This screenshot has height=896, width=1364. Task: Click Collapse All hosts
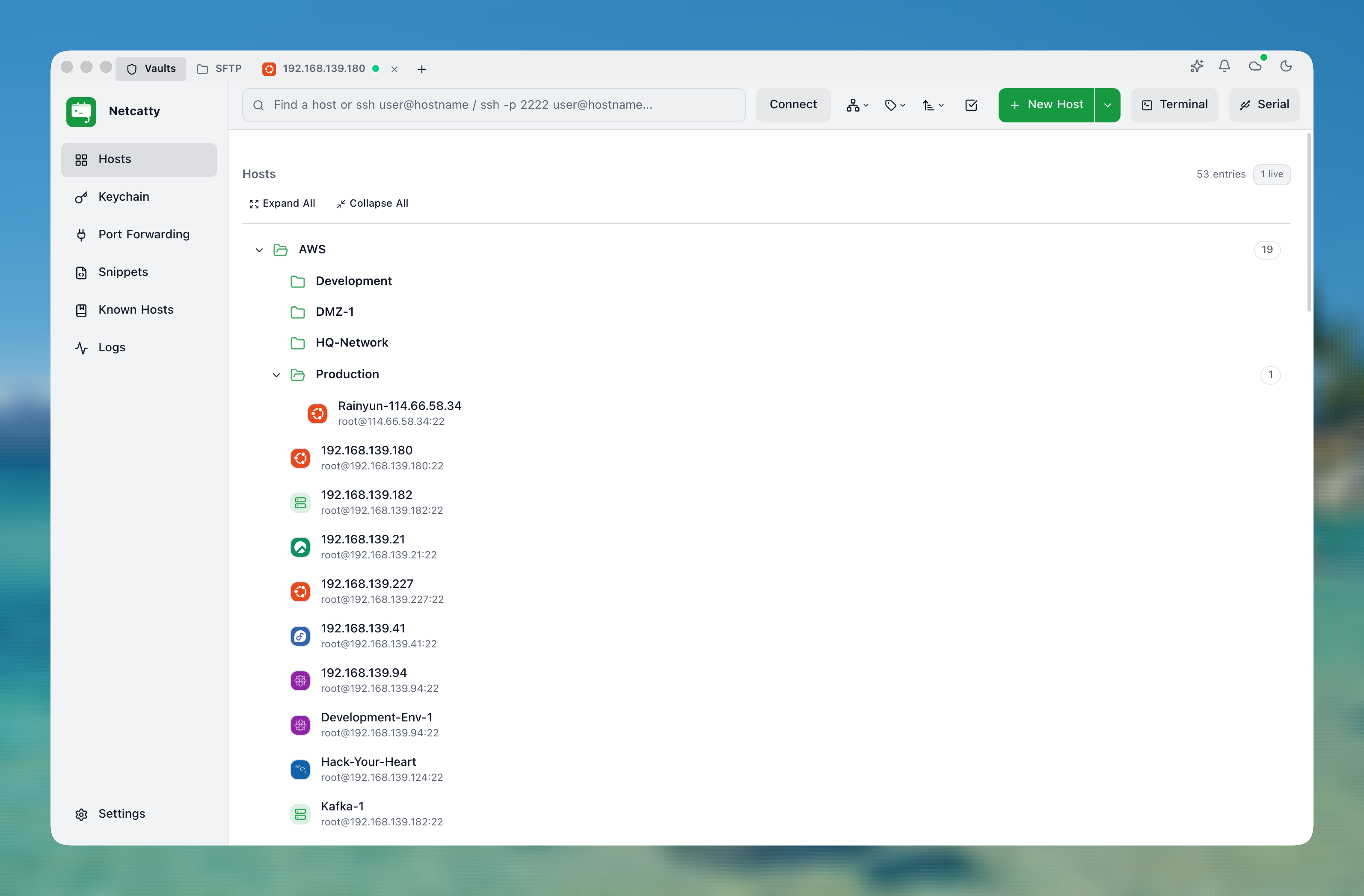(373, 204)
